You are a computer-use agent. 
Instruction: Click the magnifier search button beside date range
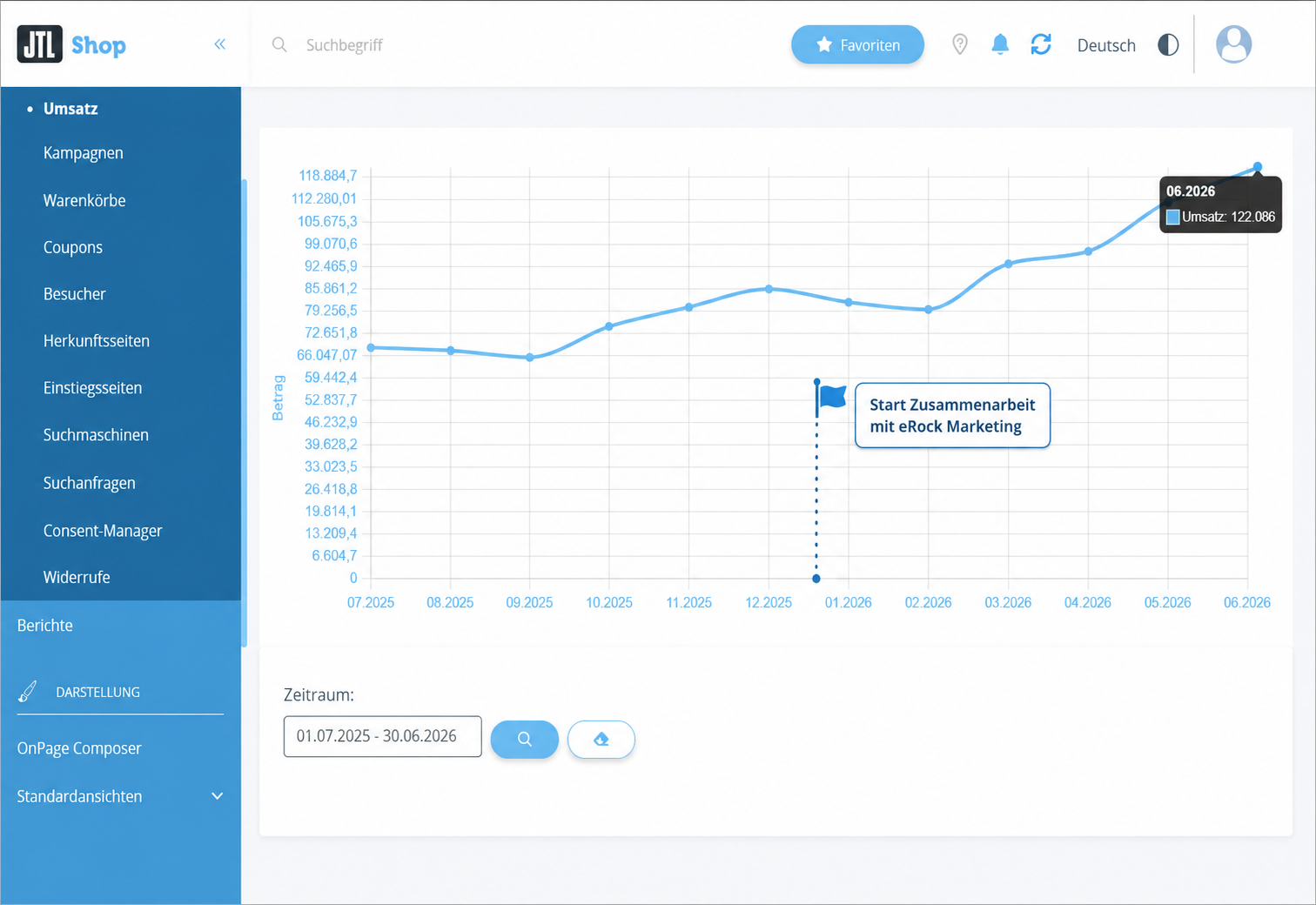(525, 739)
